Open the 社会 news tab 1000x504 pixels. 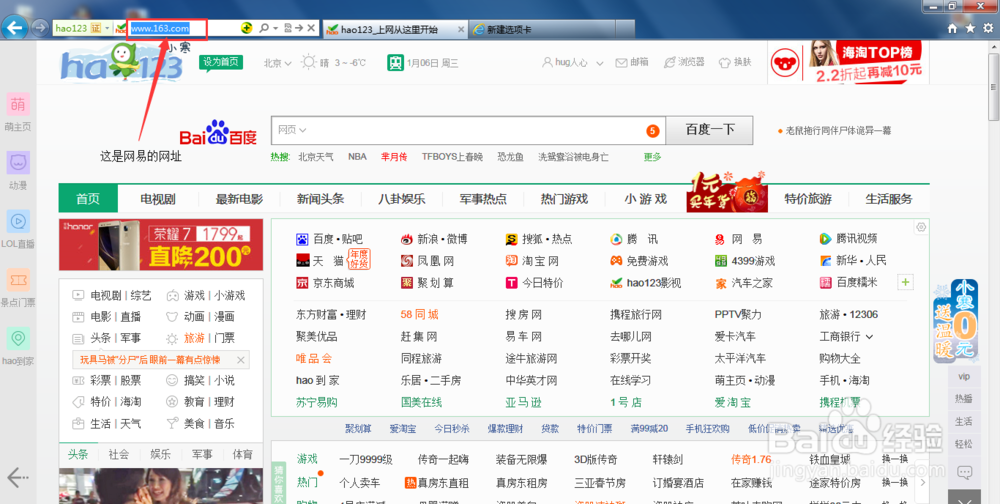pos(119,454)
